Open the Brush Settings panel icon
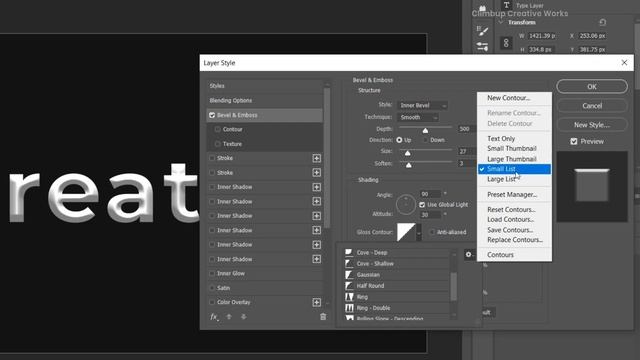640x360 pixels. pos(482,31)
